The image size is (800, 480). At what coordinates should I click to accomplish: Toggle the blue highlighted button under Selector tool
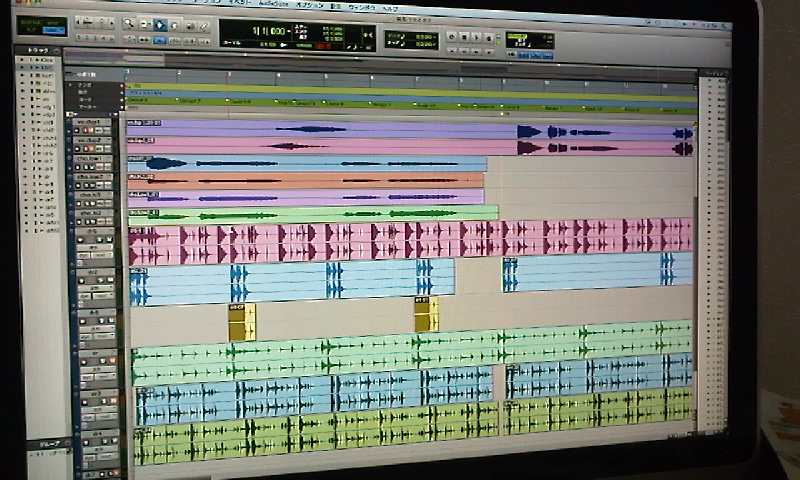pyautogui.click(x=159, y=40)
